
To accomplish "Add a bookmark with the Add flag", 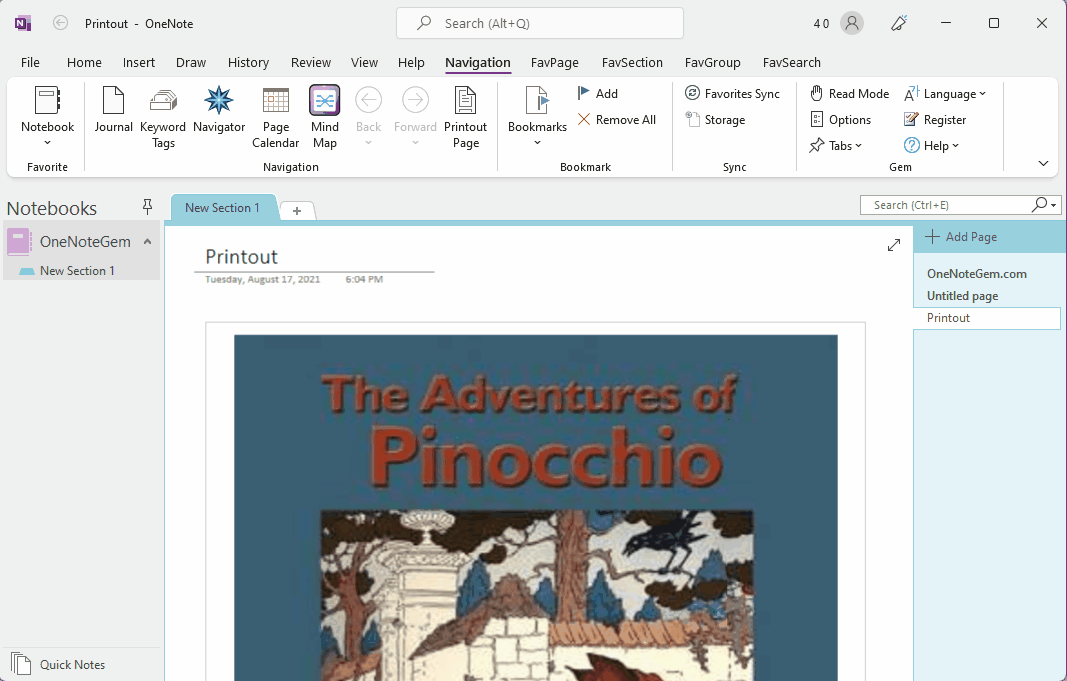I will 597,94.
